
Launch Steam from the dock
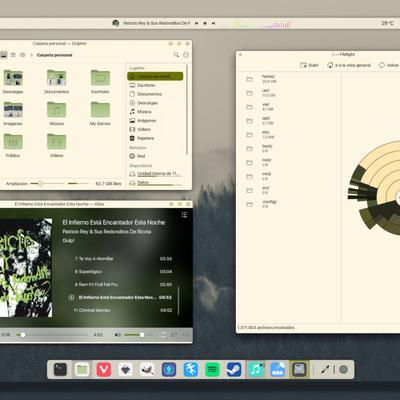[x=234, y=369]
